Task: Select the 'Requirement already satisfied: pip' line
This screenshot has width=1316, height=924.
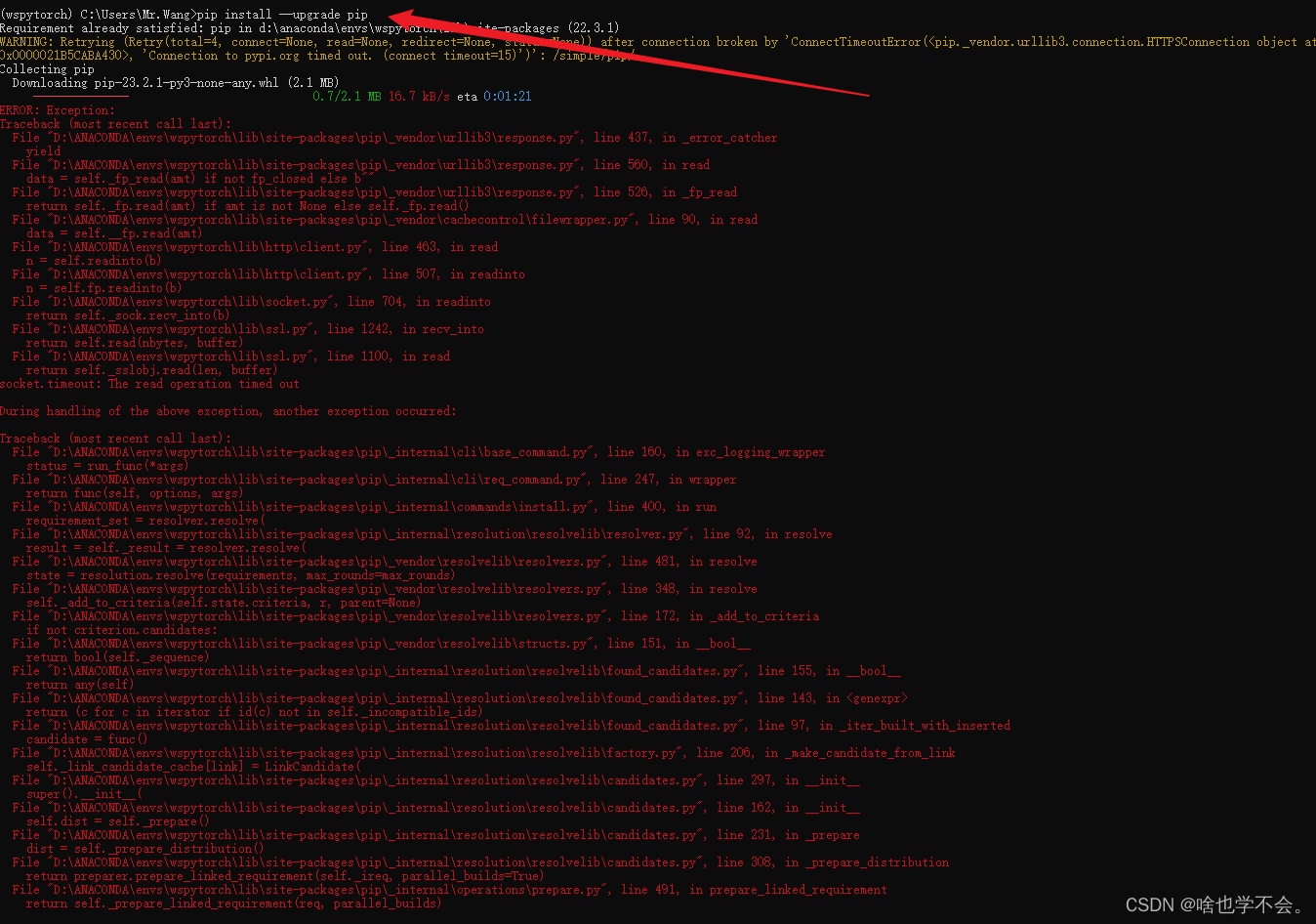Action: coord(309,28)
